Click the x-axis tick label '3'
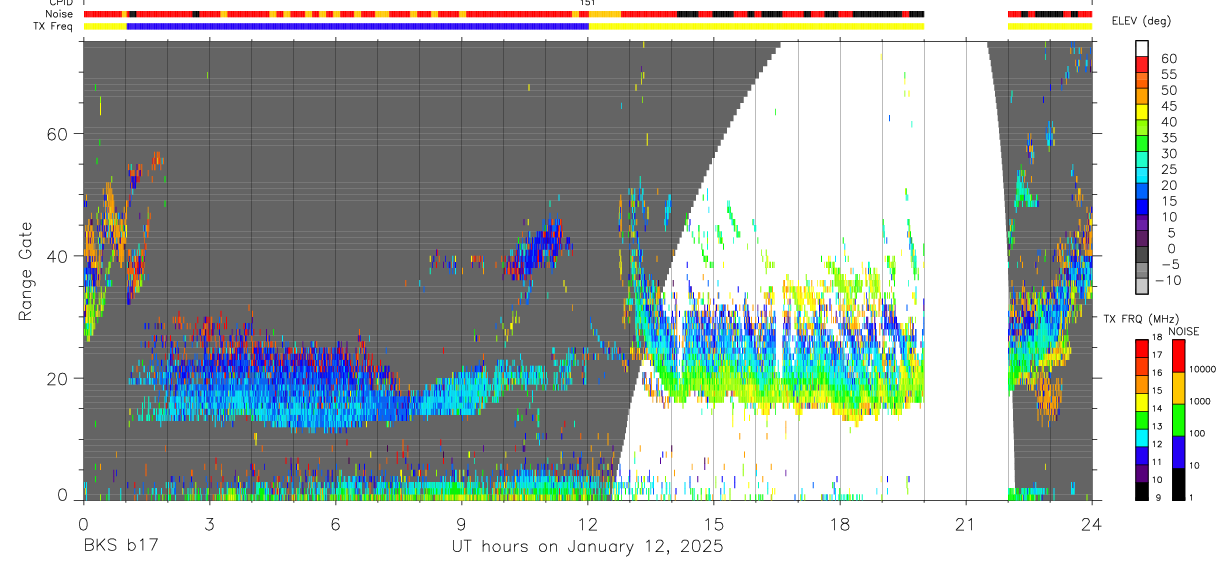The height and width of the screenshot is (567, 1228). 209,523
